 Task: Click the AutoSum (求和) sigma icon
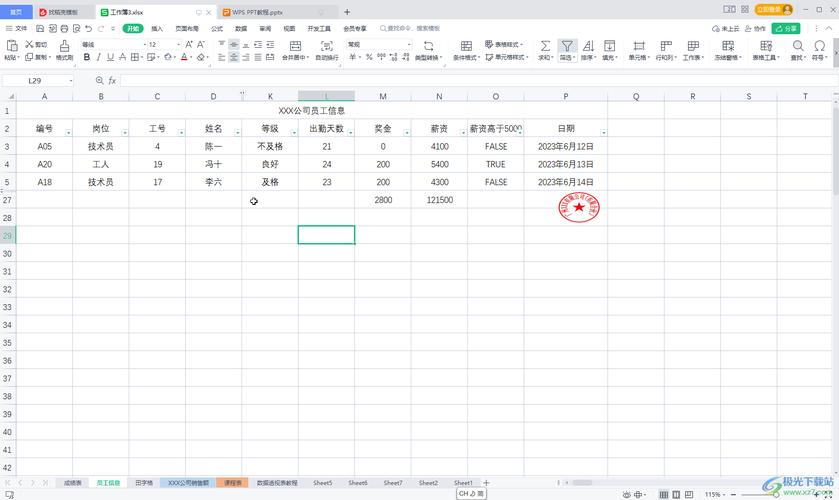pyautogui.click(x=545, y=47)
